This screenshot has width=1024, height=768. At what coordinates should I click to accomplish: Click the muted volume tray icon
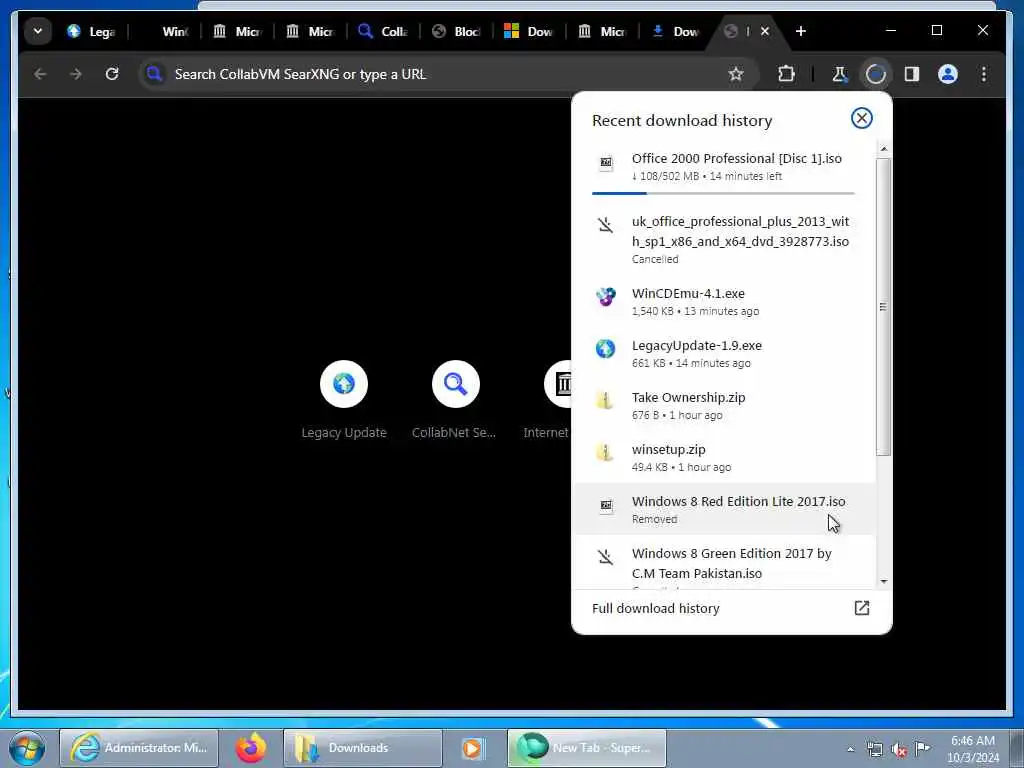(899, 749)
